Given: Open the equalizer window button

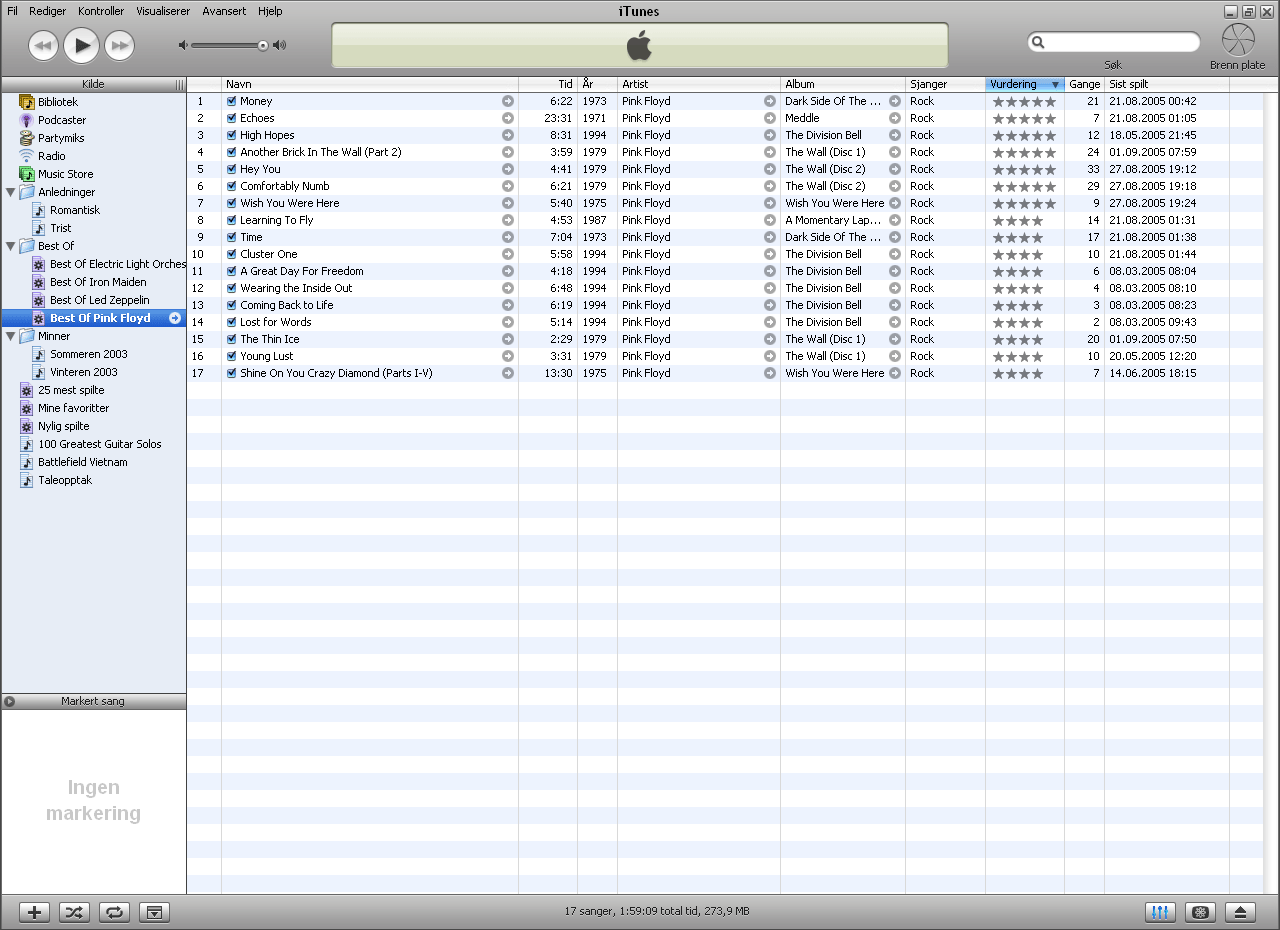Looking at the screenshot, I should pos(1161,912).
